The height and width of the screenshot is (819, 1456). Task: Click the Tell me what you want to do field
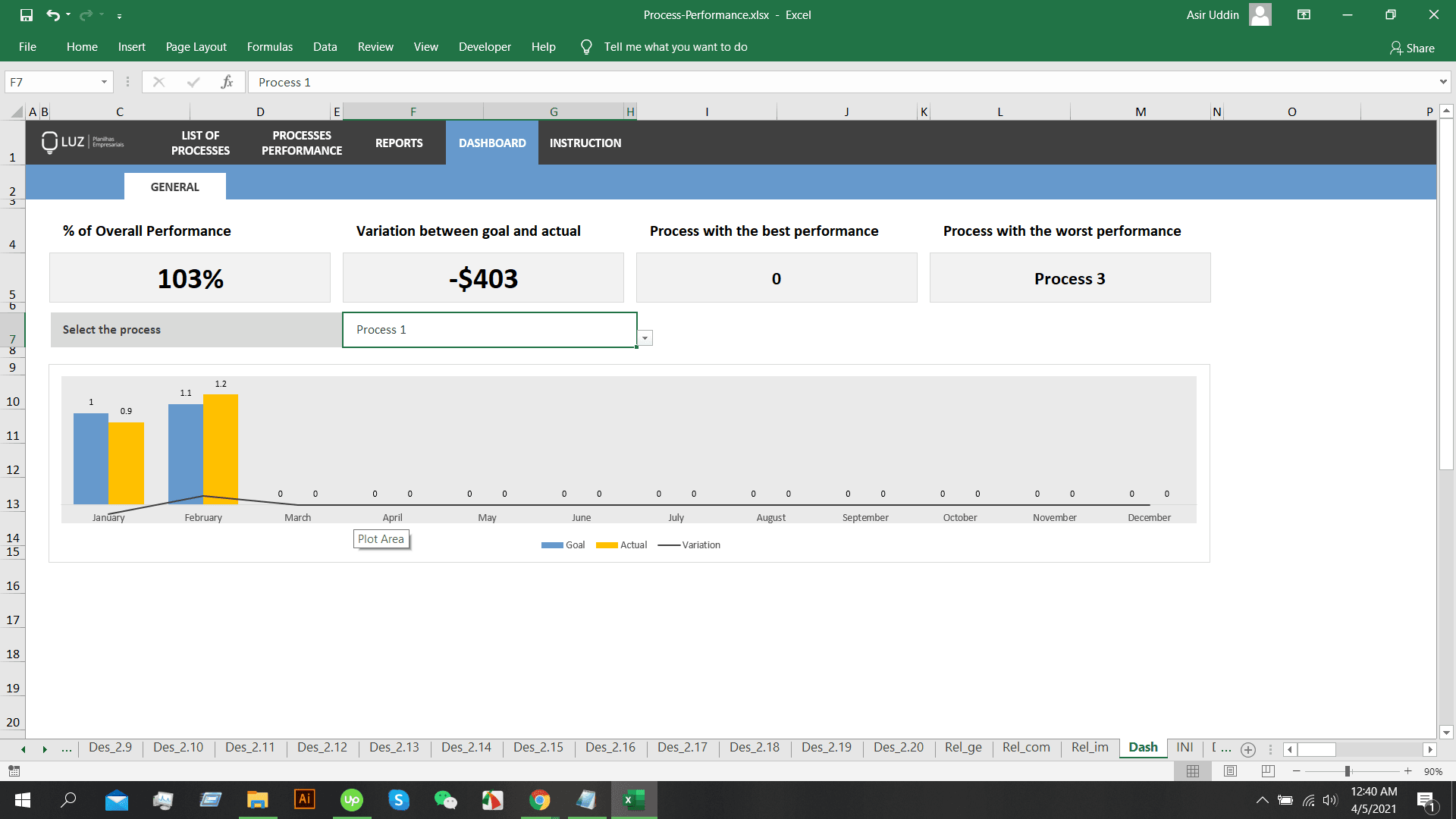676,46
